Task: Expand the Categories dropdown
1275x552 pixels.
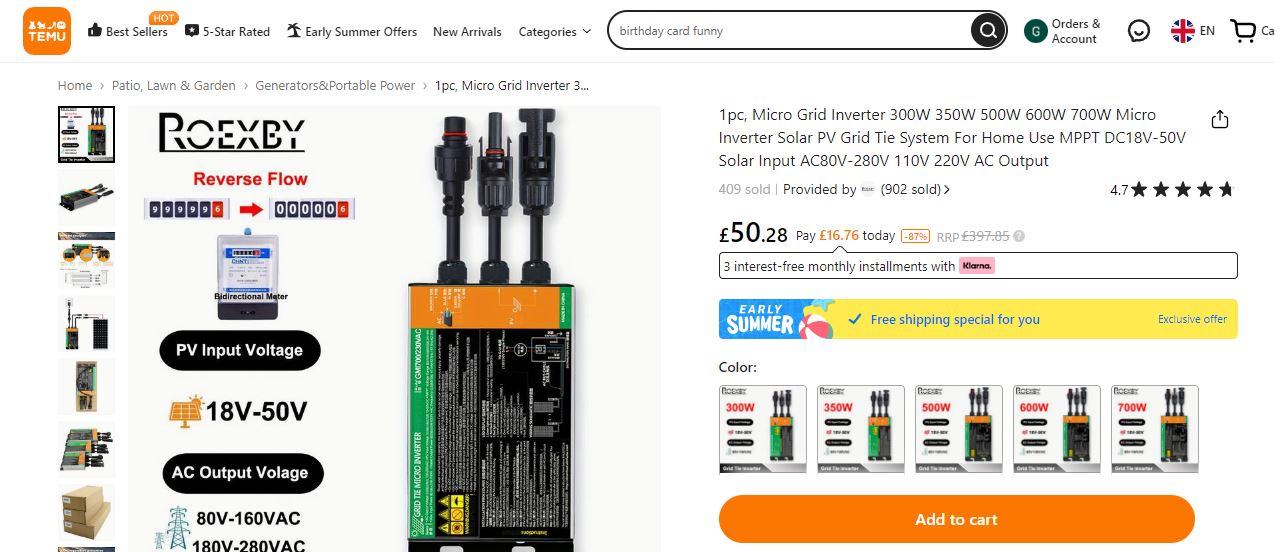Action: (x=555, y=32)
